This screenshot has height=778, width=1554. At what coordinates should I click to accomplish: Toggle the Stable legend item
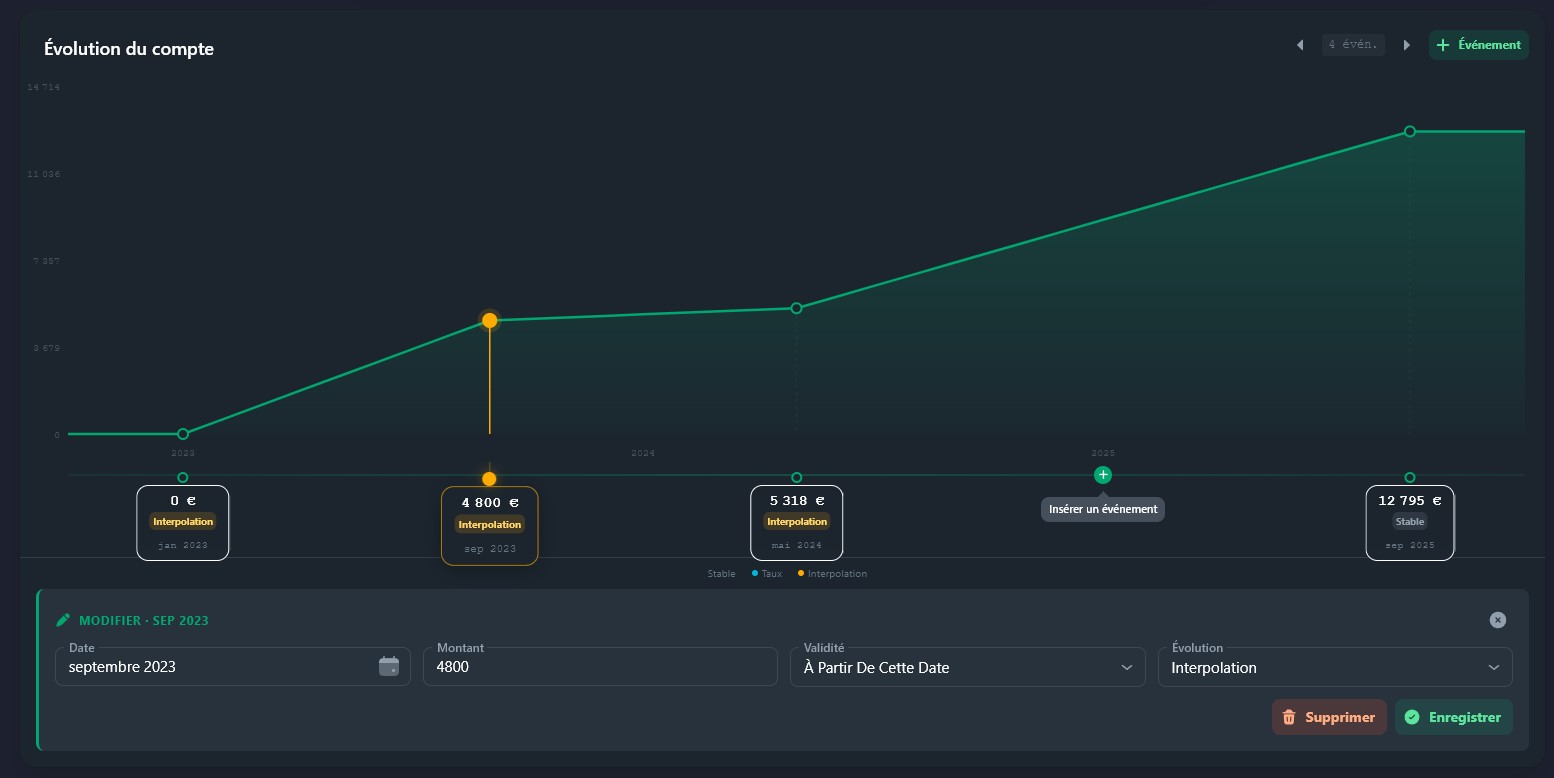721,574
